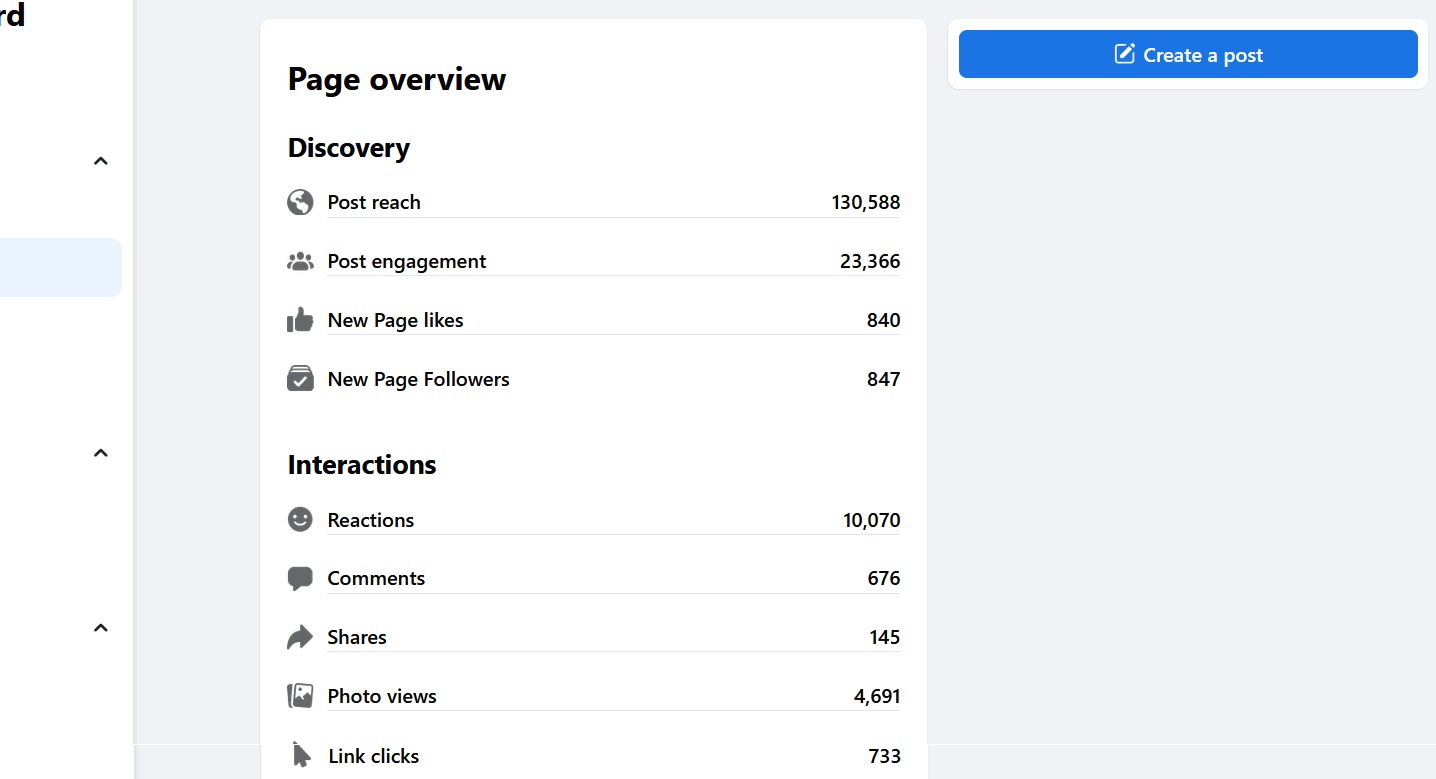Click the globe icon beside Post reach

(x=300, y=202)
